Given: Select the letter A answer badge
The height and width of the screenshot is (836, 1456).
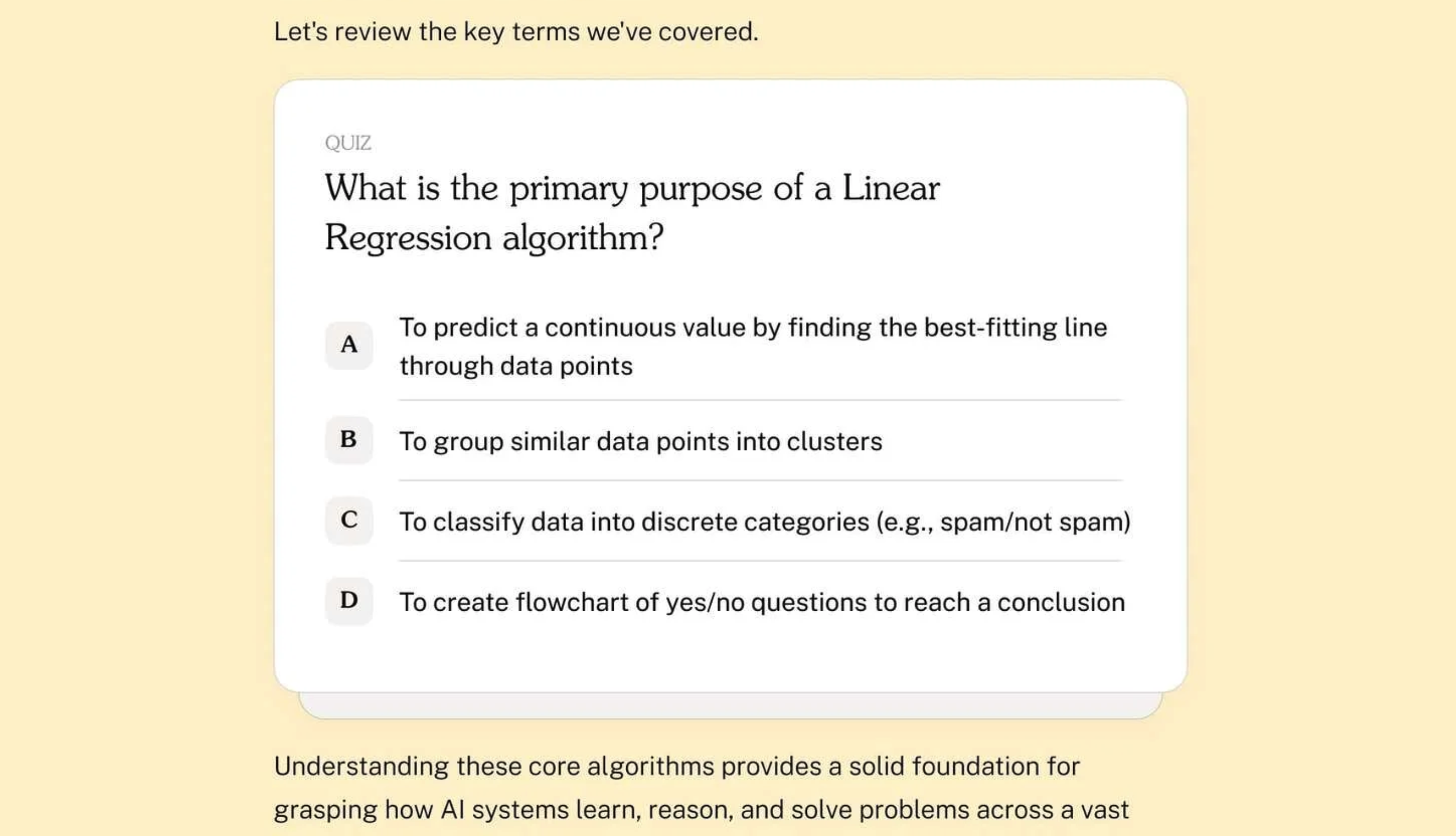Looking at the screenshot, I should click(349, 345).
